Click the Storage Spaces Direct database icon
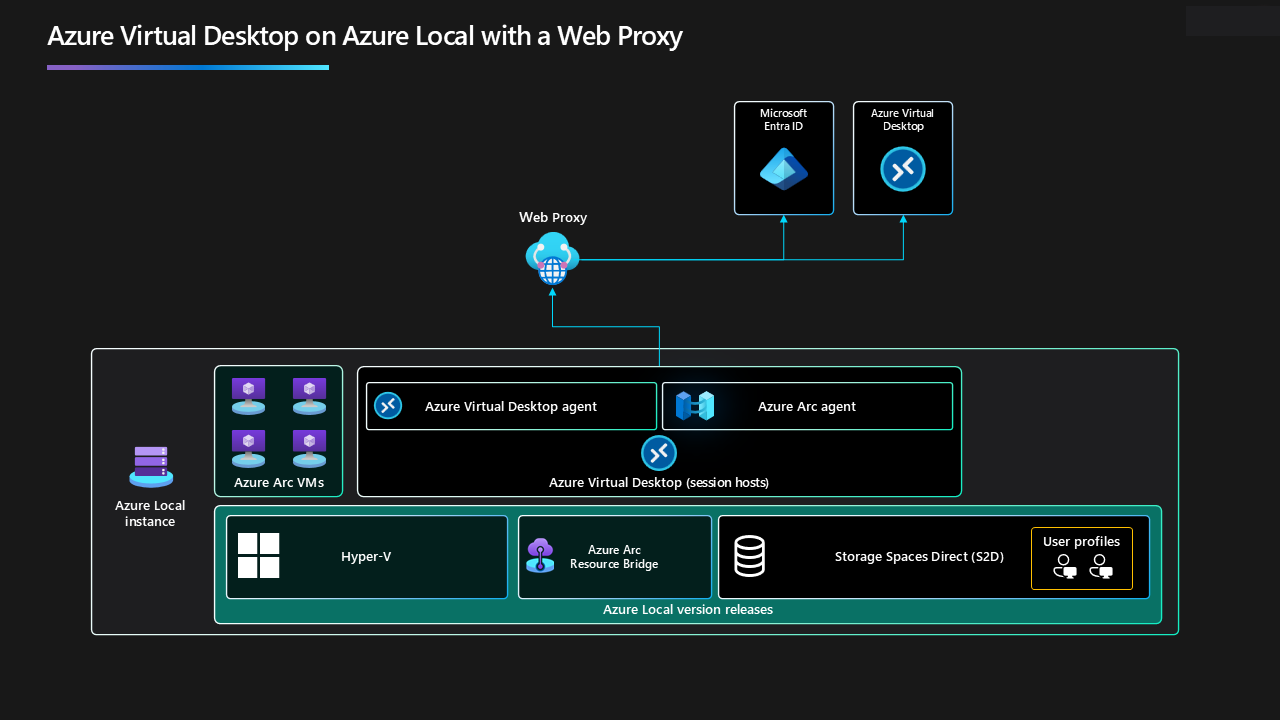1280x720 pixels. tap(749, 556)
